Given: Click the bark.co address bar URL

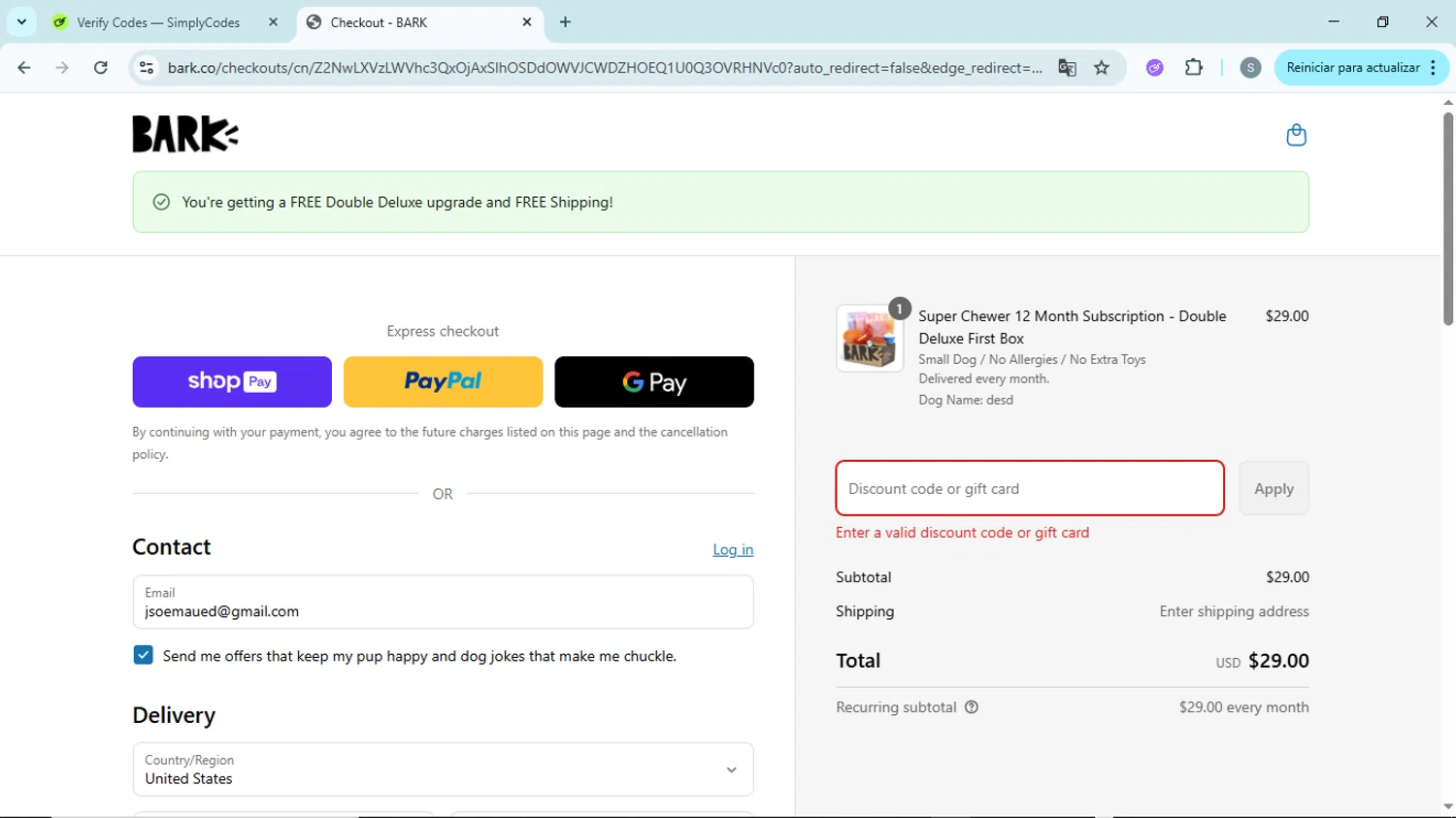Looking at the screenshot, I should point(605,68).
